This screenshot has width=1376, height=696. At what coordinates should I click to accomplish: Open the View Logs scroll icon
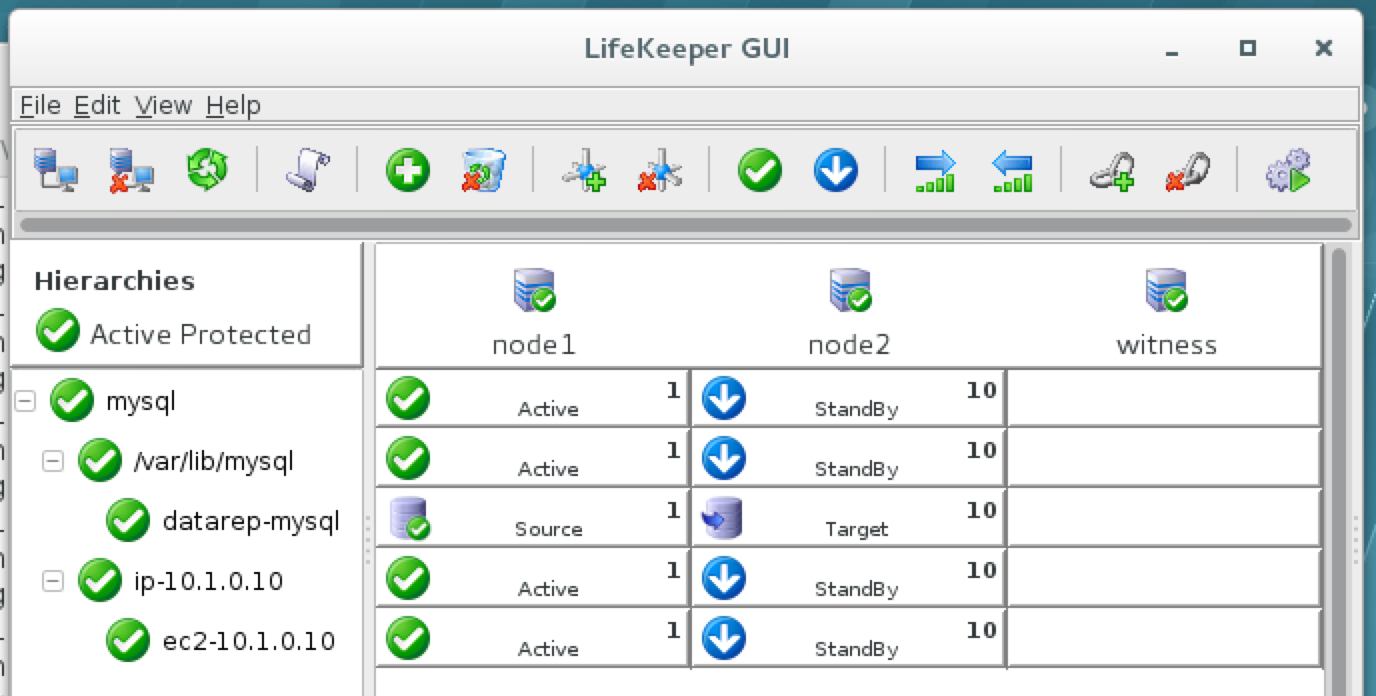306,170
